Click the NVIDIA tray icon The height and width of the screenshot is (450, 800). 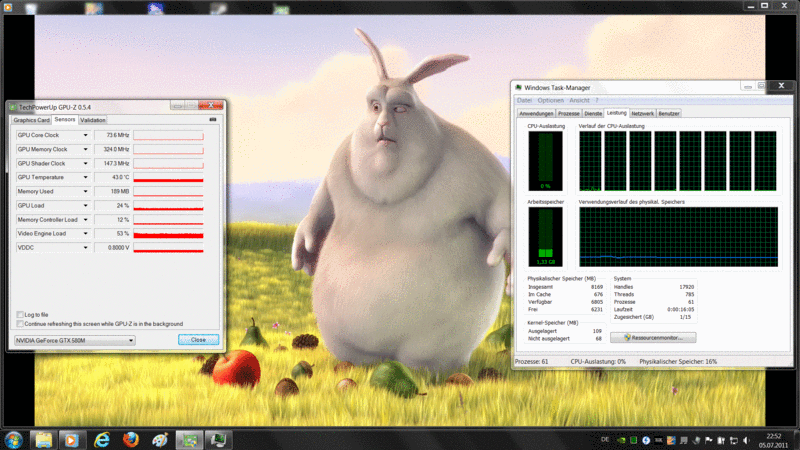tap(621, 440)
